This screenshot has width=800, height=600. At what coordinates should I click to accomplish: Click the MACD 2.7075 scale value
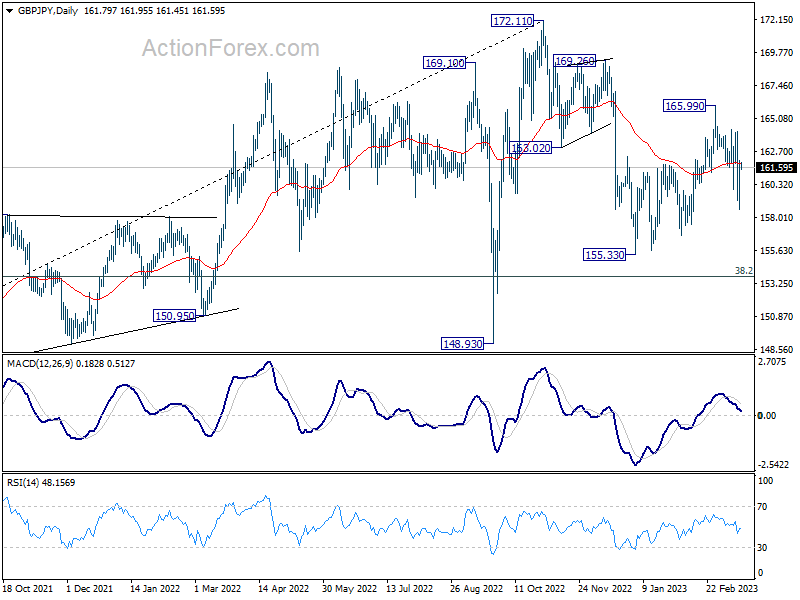772,361
